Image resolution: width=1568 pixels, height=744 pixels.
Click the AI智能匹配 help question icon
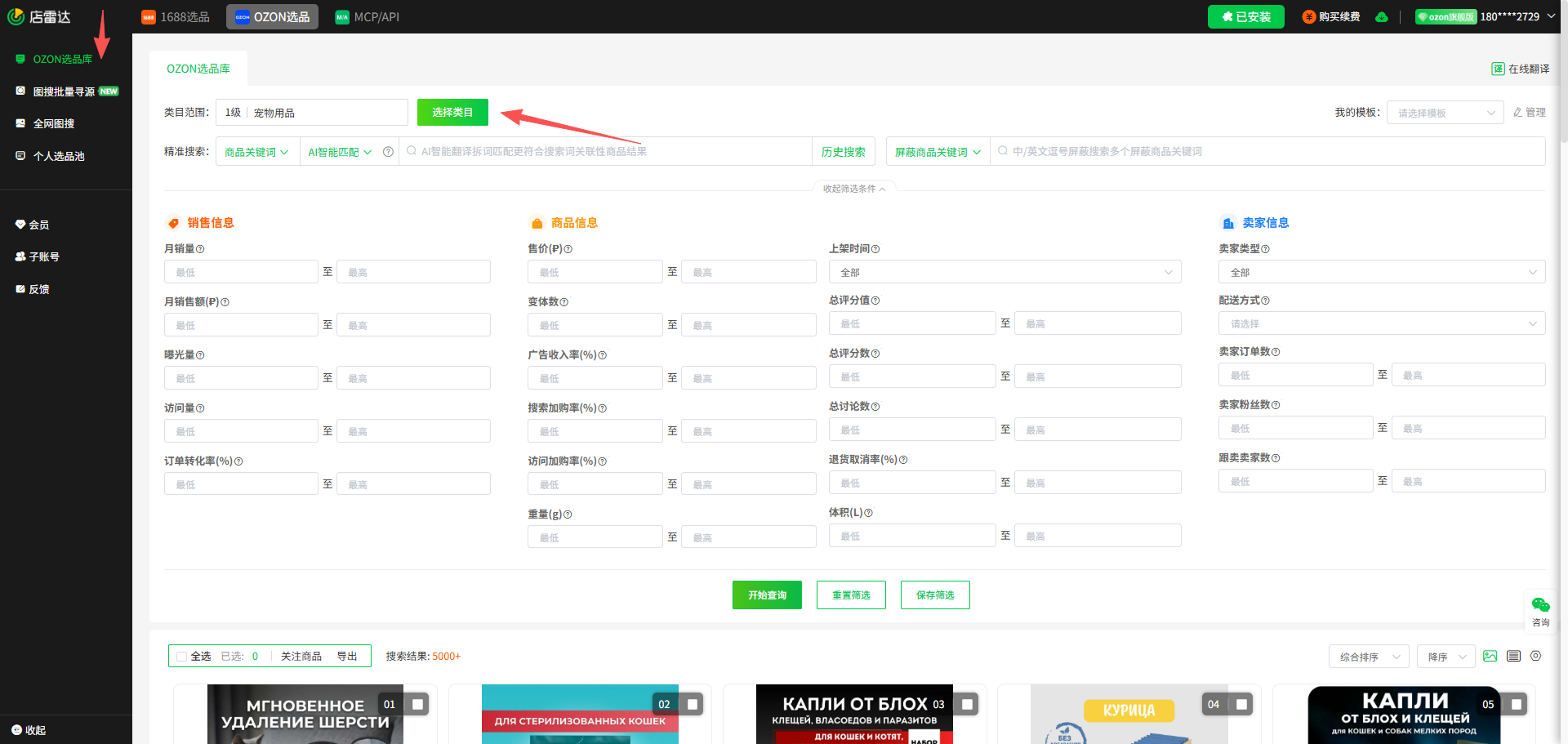click(x=388, y=152)
